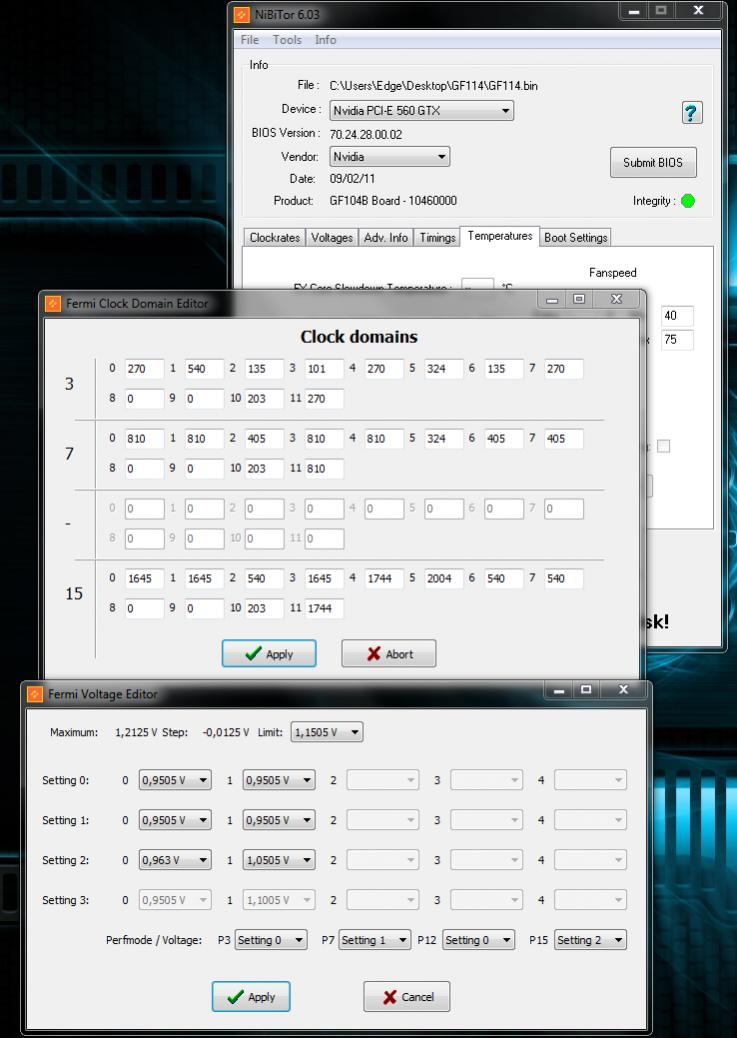This screenshot has width=737, height=1038.
Task: Switch to the Adv. Info tab
Action: pos(386,238)
